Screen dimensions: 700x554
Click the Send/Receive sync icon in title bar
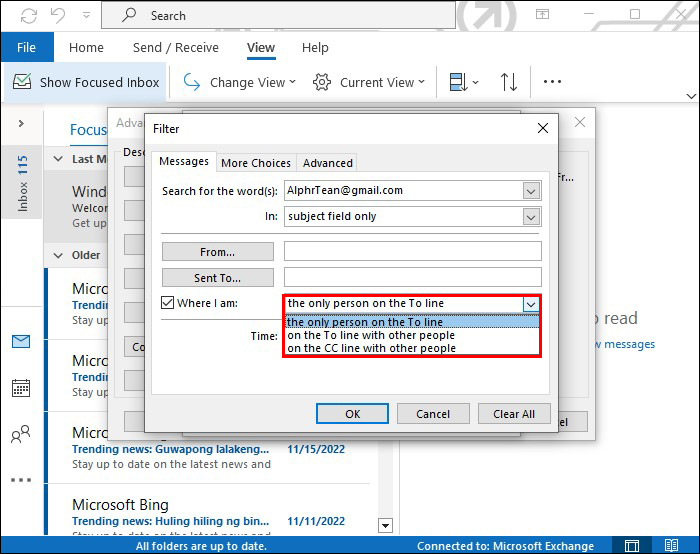pyautogui.click(x=29, y=16)
